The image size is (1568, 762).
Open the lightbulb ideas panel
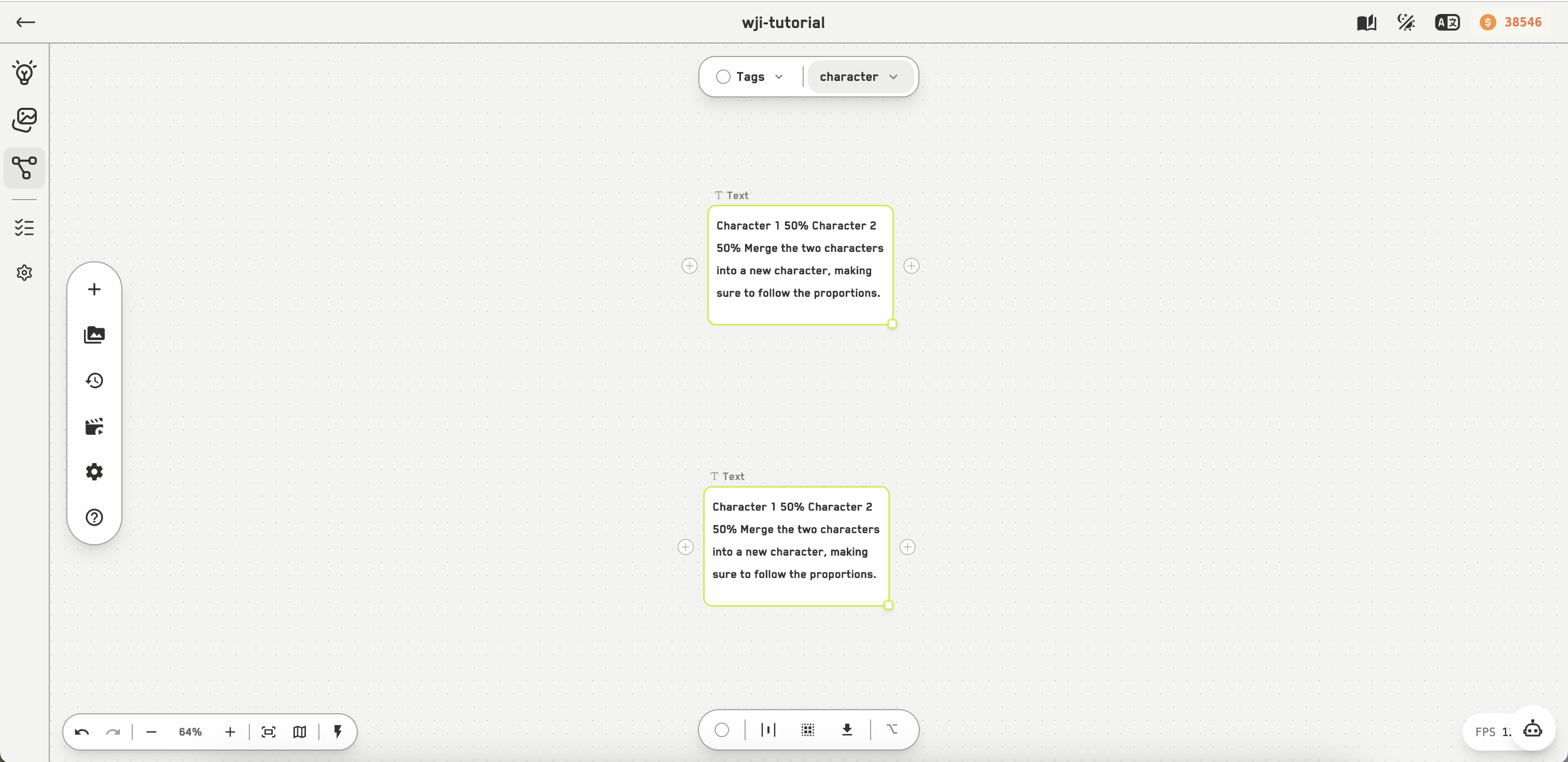[x=24, y=73]
